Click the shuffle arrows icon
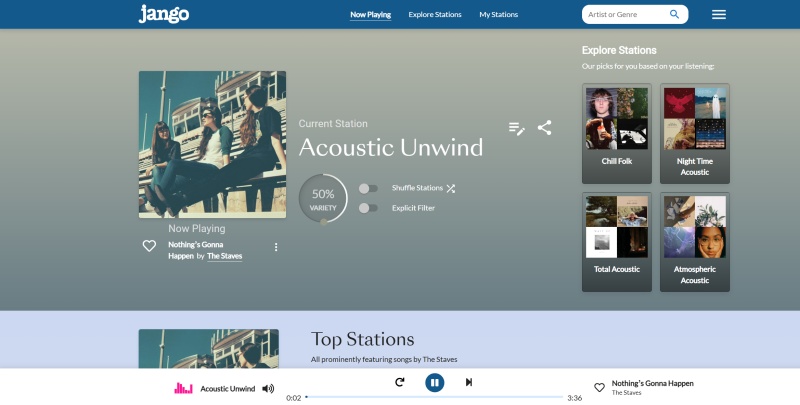Viewport: 800px width, 405px height. click(x=451, y=188)
